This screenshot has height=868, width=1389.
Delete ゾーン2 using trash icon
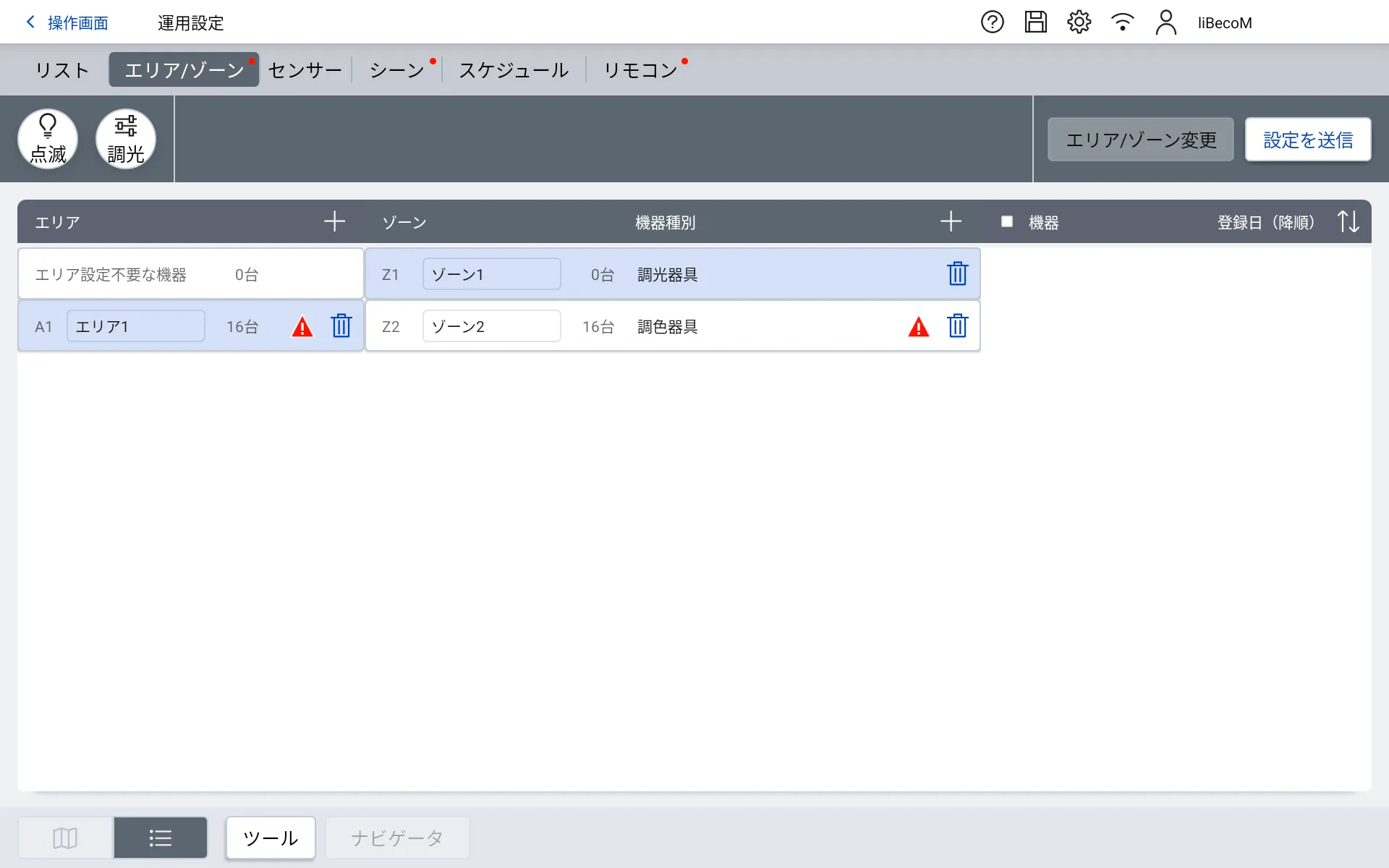pyautogui.click(x=957, y=326)
